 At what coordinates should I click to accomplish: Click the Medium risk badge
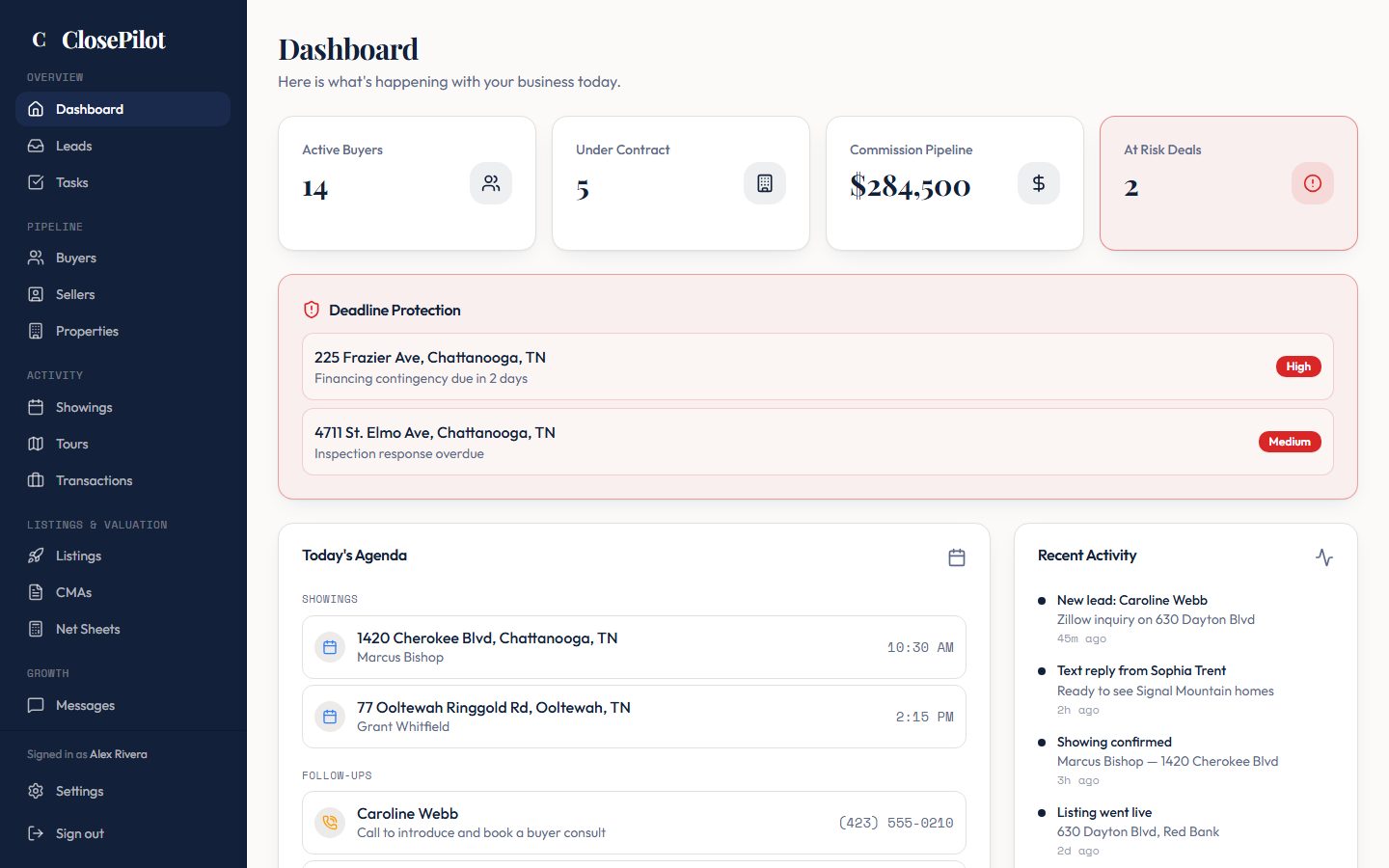pos(1290,442)
